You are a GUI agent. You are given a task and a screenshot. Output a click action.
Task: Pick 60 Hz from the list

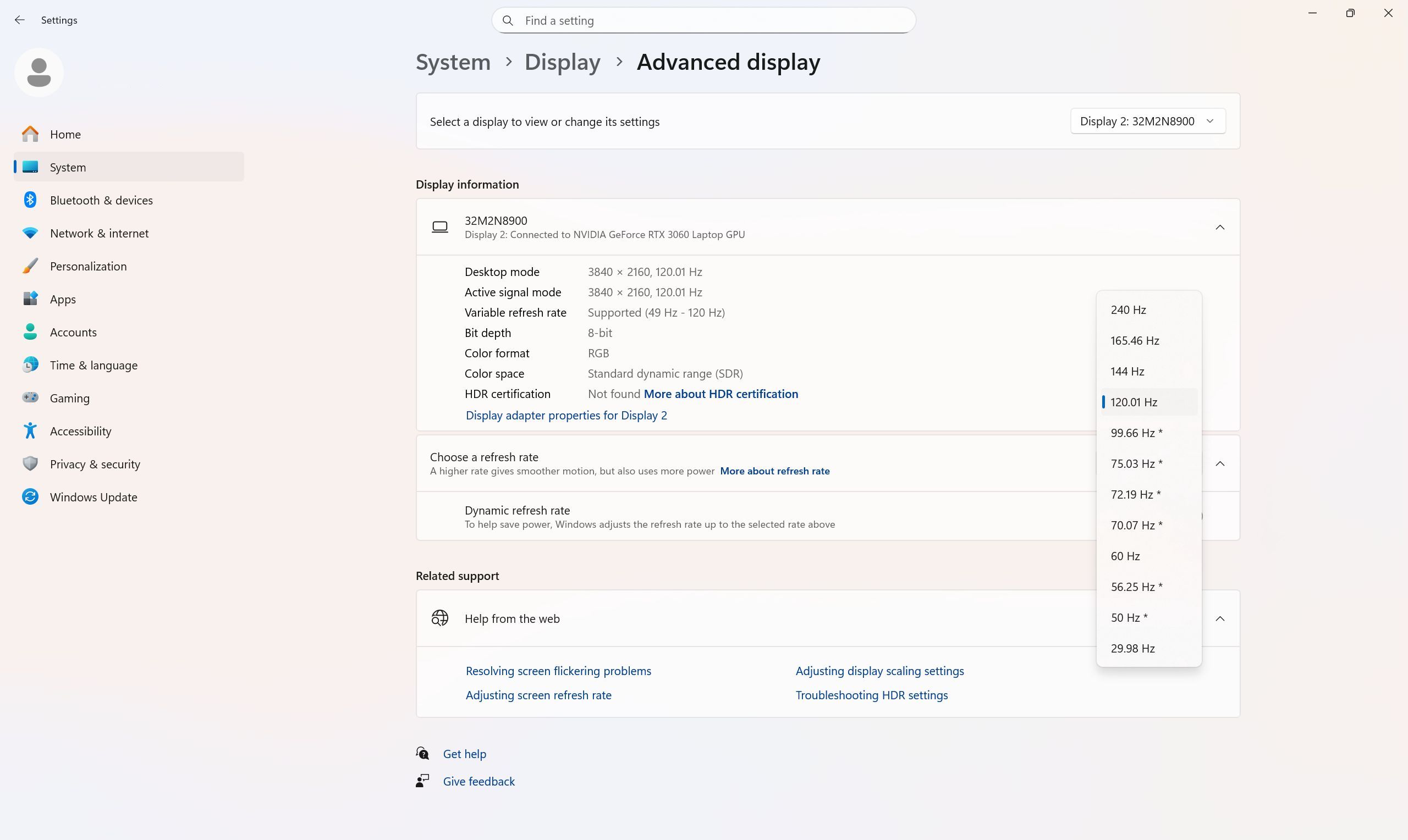[x=1125, y=556]
